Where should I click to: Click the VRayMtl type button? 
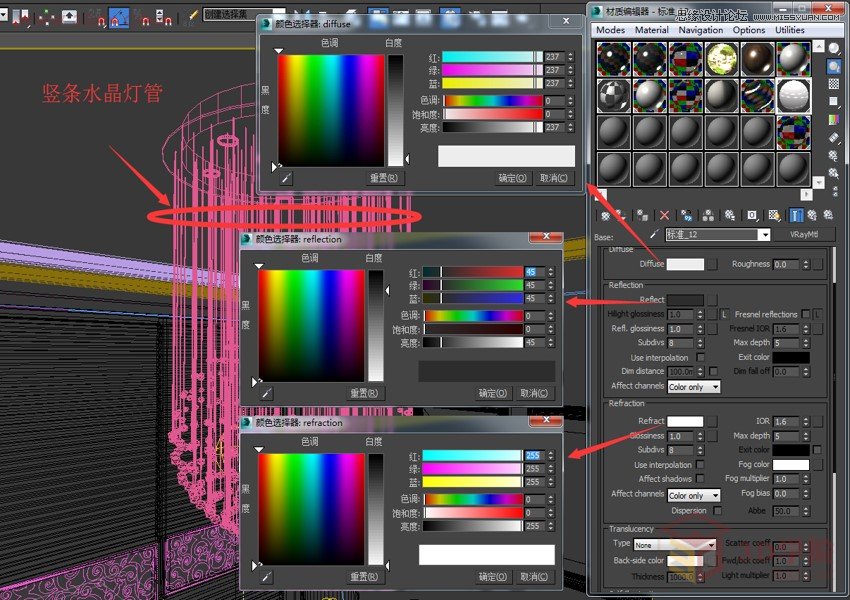[x=805, y=235]
